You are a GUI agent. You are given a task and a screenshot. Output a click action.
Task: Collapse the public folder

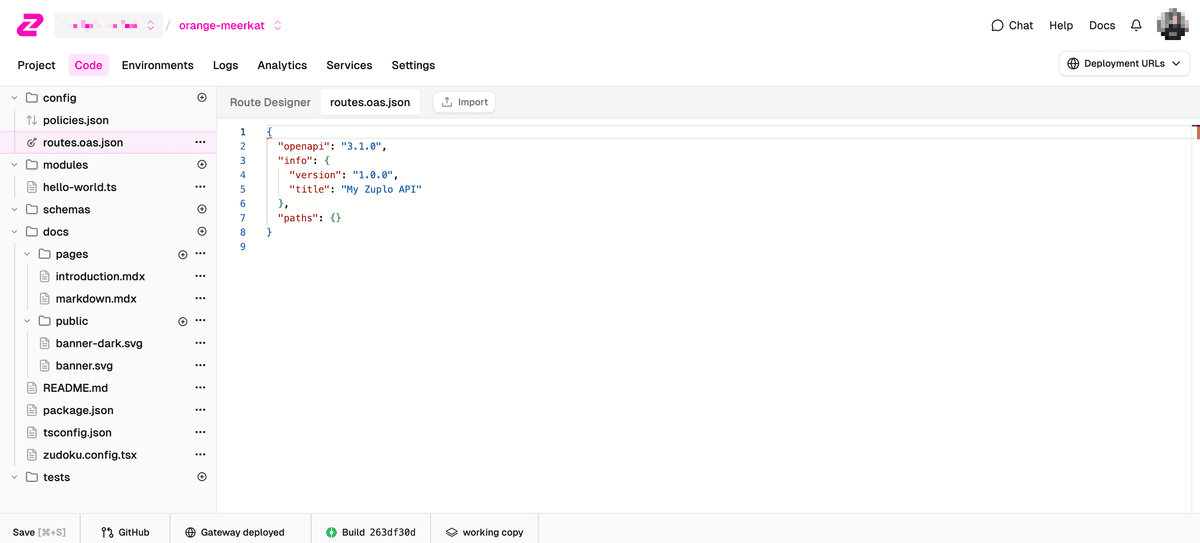[x=27, y=321]
